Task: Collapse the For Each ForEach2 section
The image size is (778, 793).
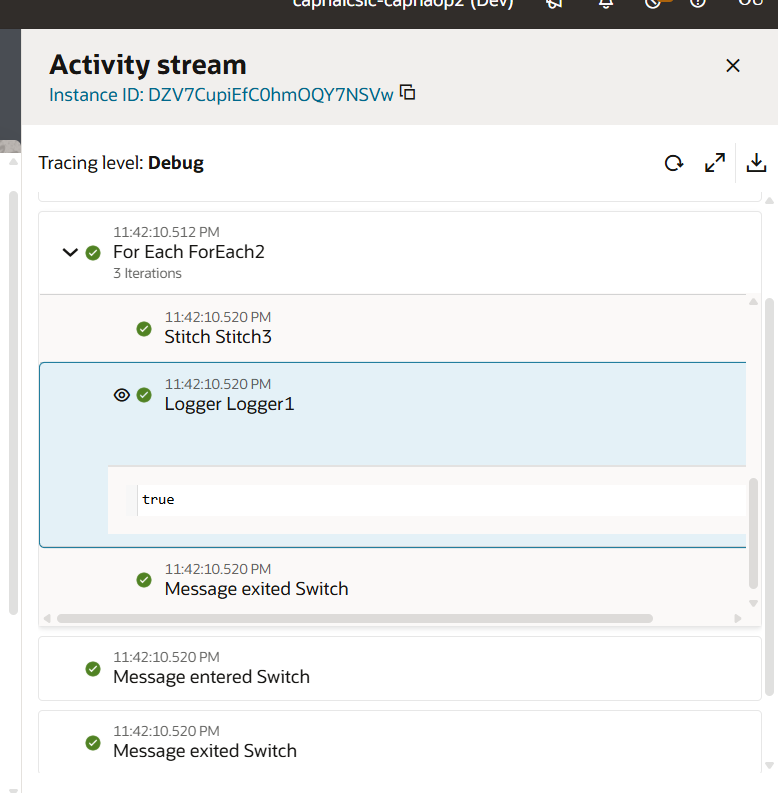Action: [x=70, y=253]
